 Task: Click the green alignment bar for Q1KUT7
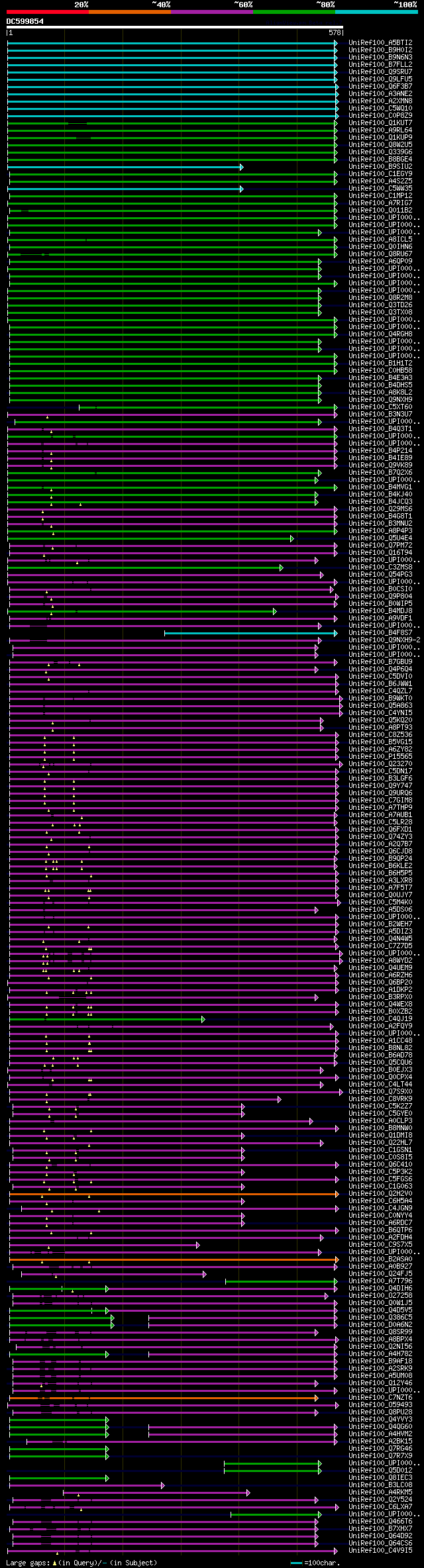coord(172,123)
